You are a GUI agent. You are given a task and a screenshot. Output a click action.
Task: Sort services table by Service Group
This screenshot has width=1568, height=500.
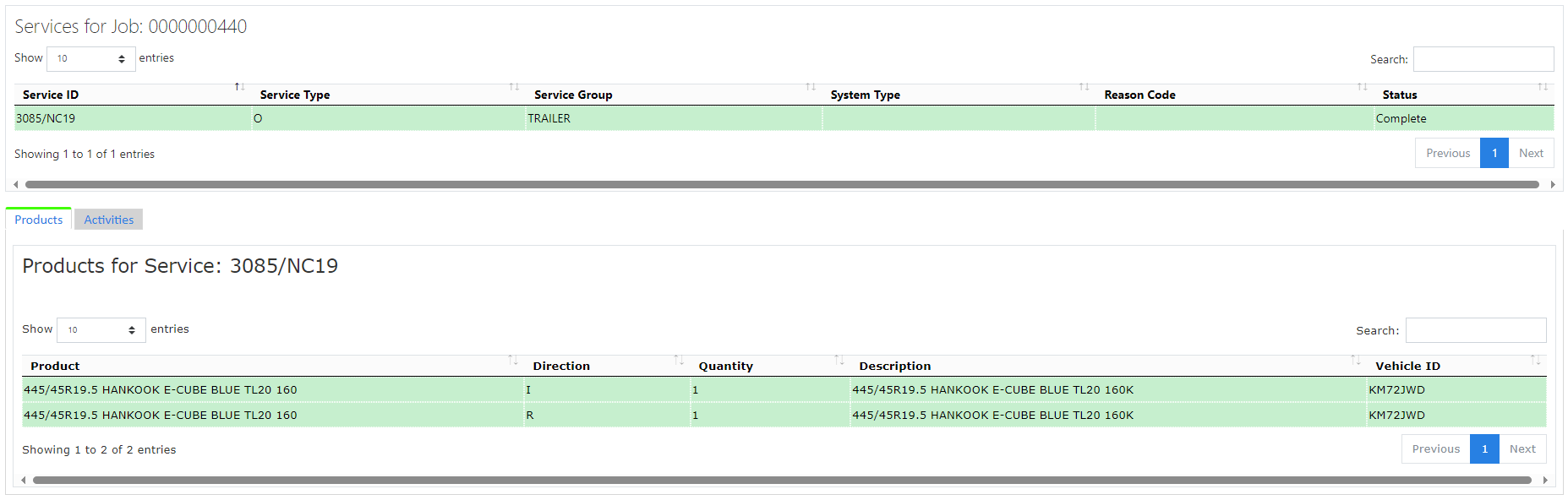pyautogui.click(x=674, y=95)
